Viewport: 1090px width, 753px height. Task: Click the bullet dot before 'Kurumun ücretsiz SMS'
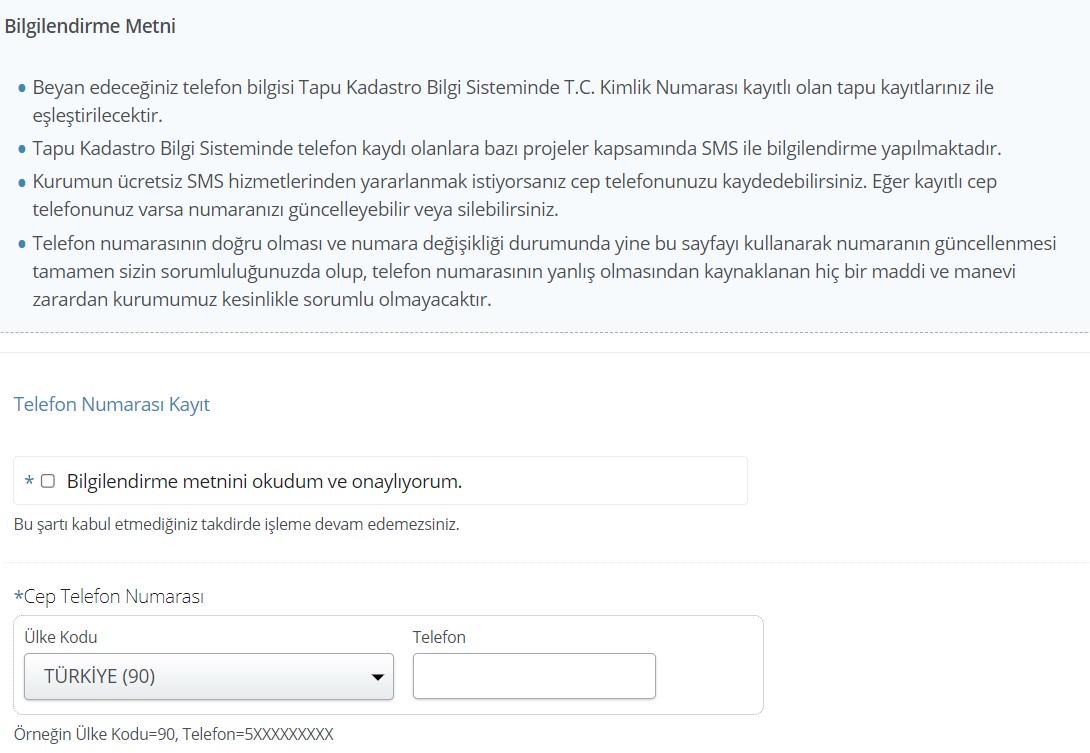pos(22,184)
